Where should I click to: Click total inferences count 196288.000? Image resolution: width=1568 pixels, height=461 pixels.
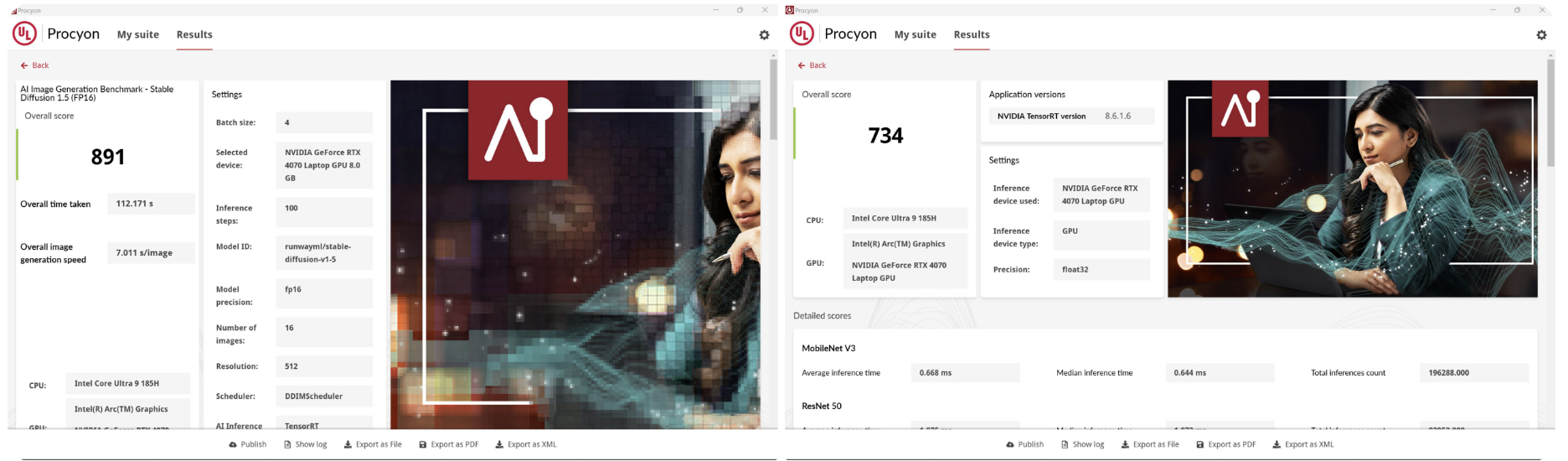pyautogui.click(x=1474, y=373)
